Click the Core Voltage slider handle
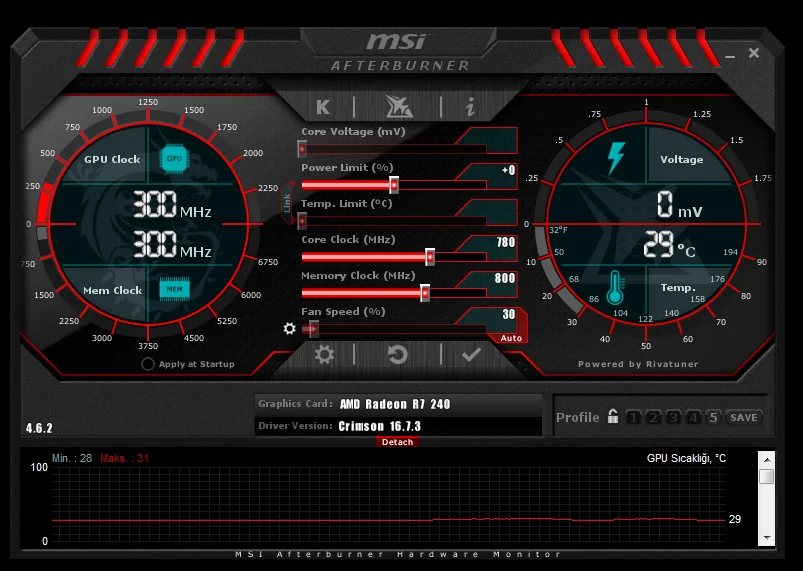 [302, 149]
